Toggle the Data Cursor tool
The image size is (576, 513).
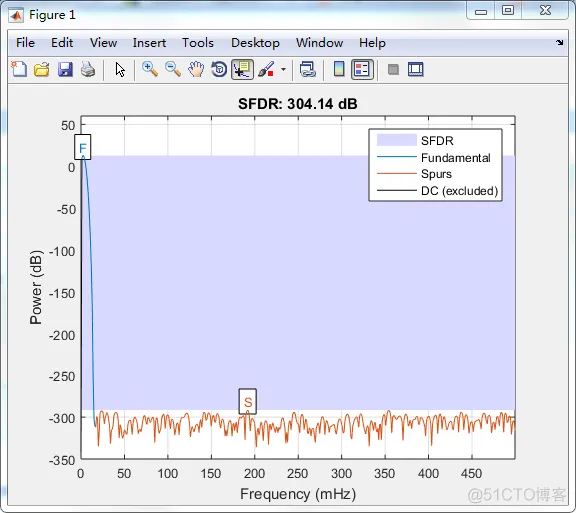[x=242, y=69]
